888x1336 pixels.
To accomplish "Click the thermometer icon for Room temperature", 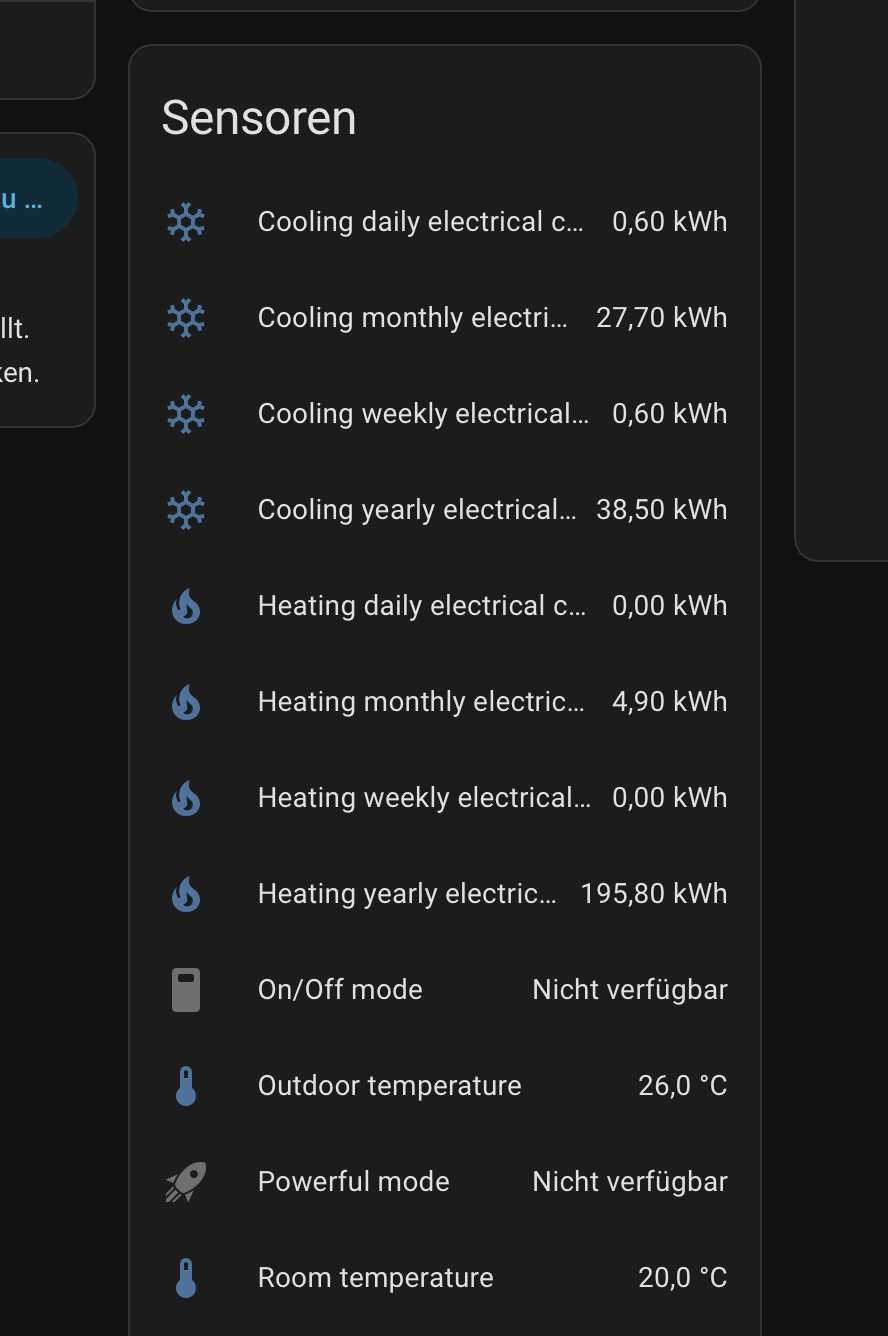I will click(x=186, y=1278).
